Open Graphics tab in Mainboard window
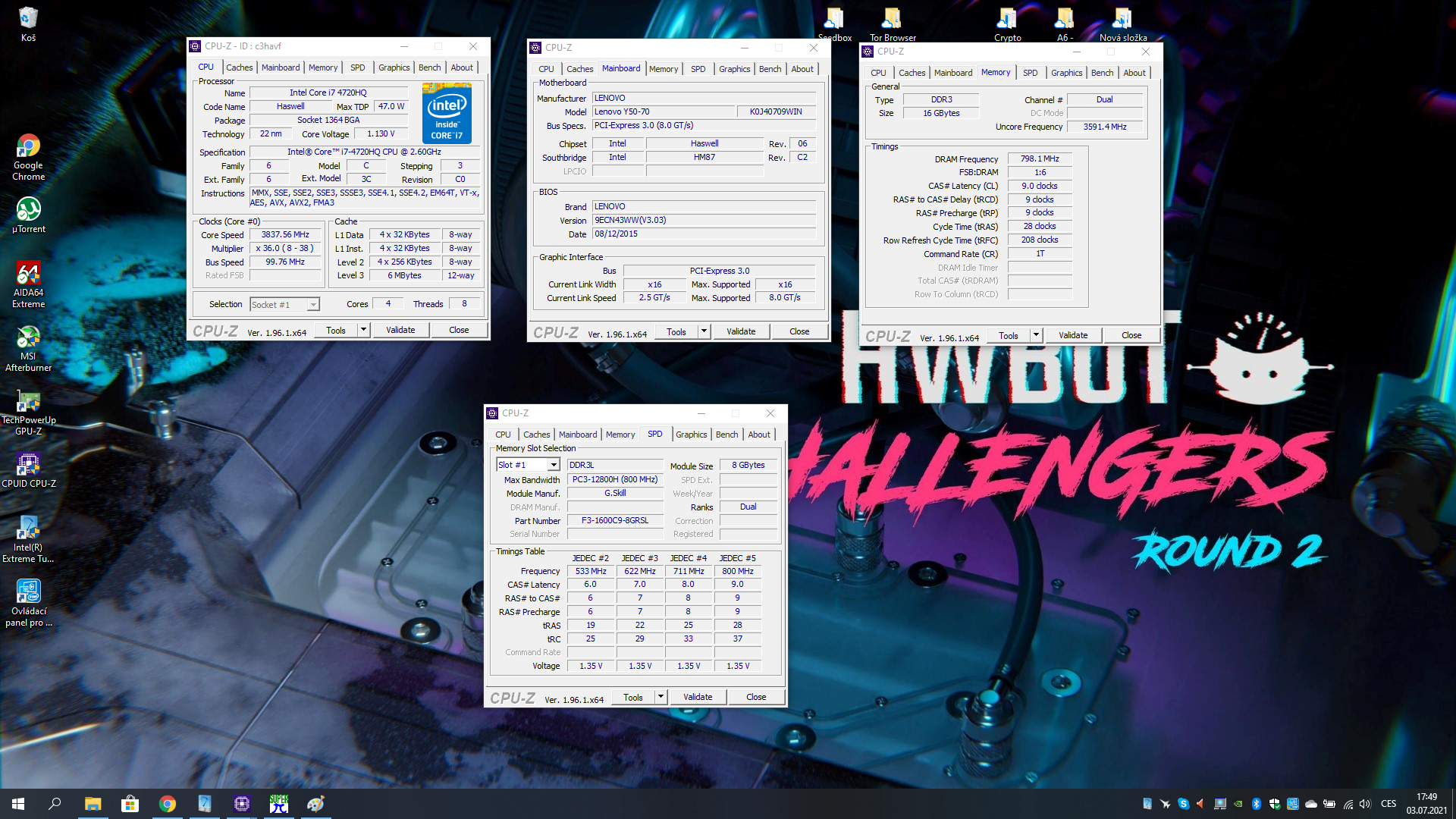This screenshot has height=819, width=1456. (x=734, y=69)
